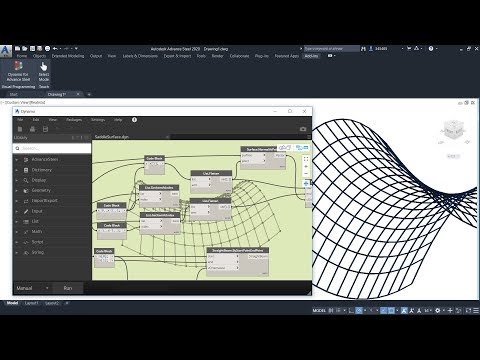This screenshot has height=360, width=480.
Task: Launch Dynamo for Advance Steel ribbon button
Action: (18, 71)
